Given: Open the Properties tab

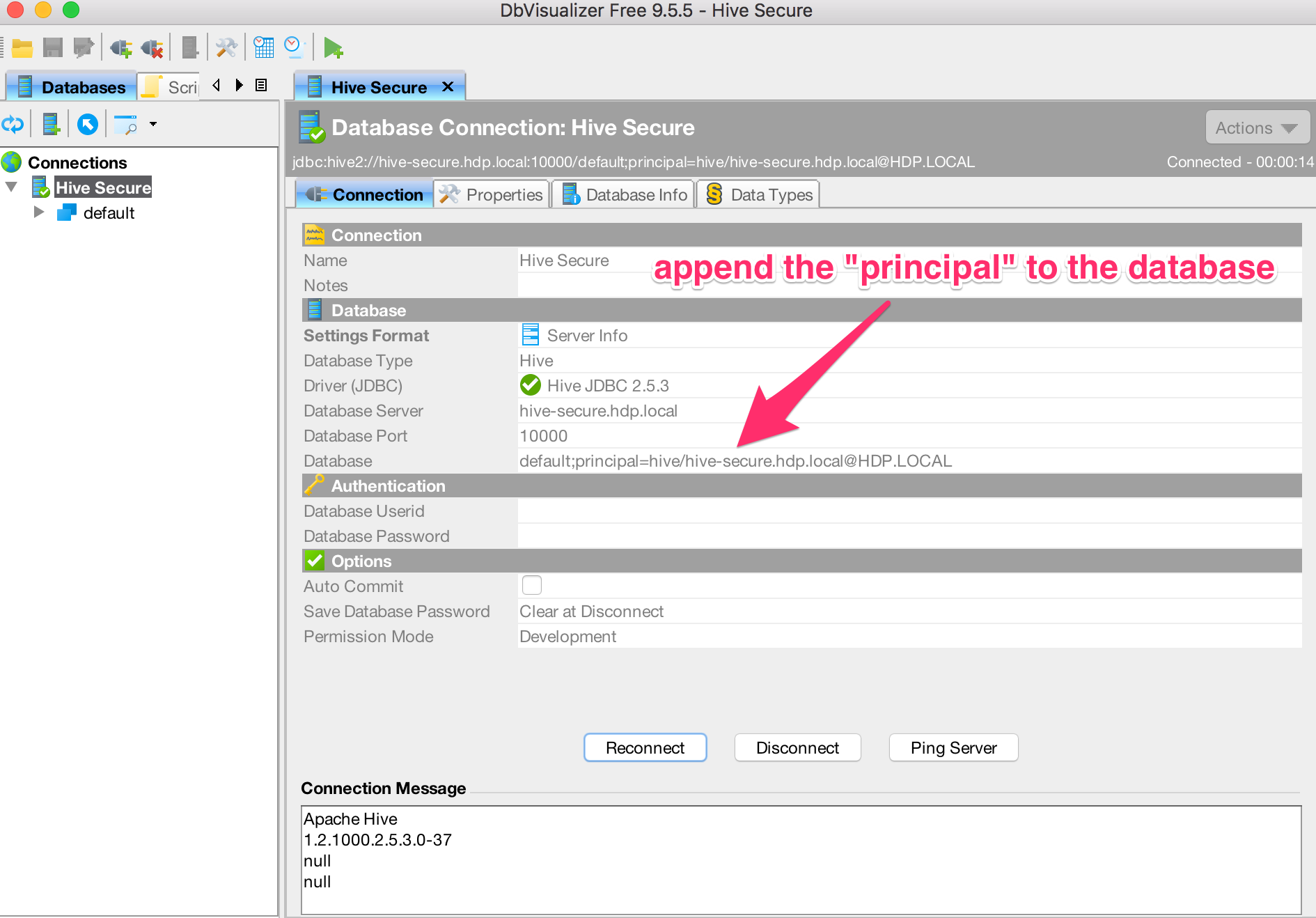Looking at the screenshot, I should [492, 194].
